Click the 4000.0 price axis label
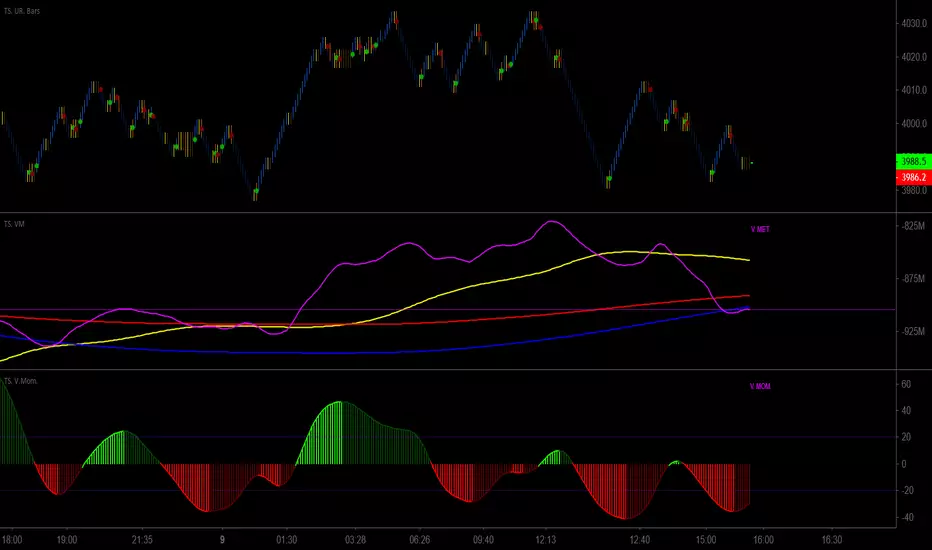Image resolution: width=932 pixels, height=550 pixels. [911, 124]
